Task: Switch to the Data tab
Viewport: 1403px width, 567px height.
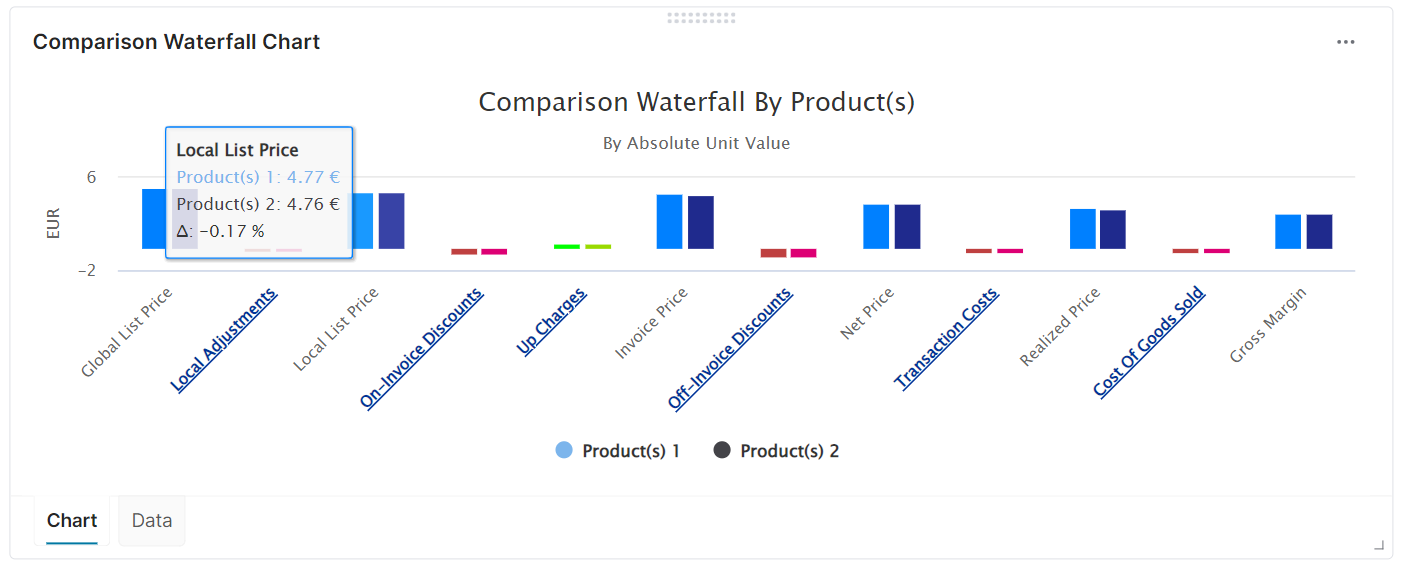Action: pyautogui.click(x=152, y=521)
